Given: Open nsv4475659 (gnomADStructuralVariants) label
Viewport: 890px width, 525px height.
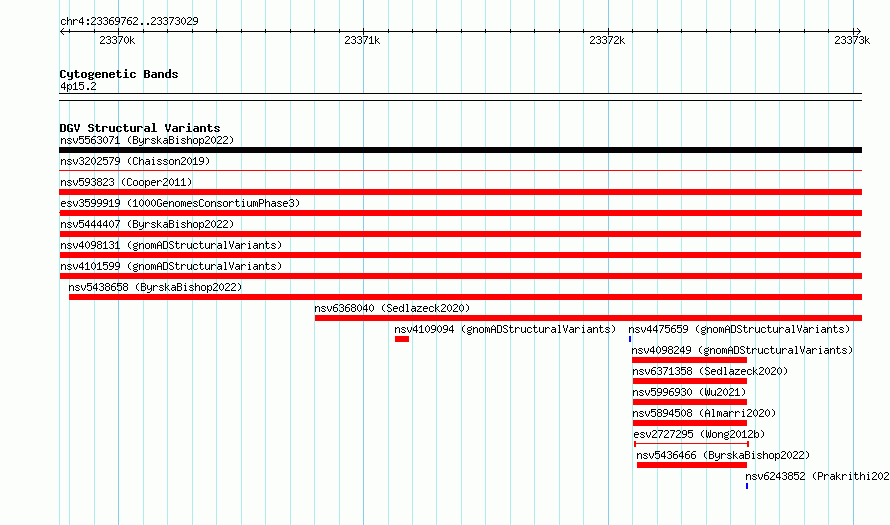Looking at the screenshot, I should (739, 329).
